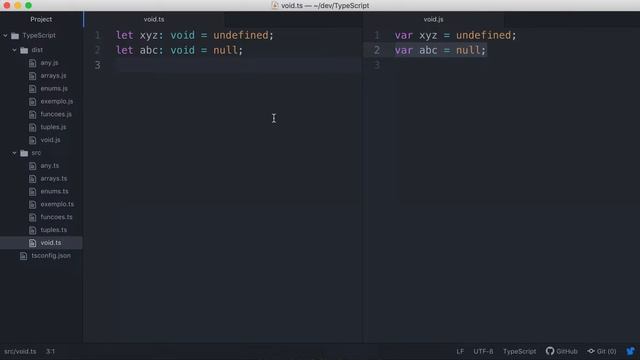Open arrays.js in the tree
This screenshot has height=360, width=640.
53,76
